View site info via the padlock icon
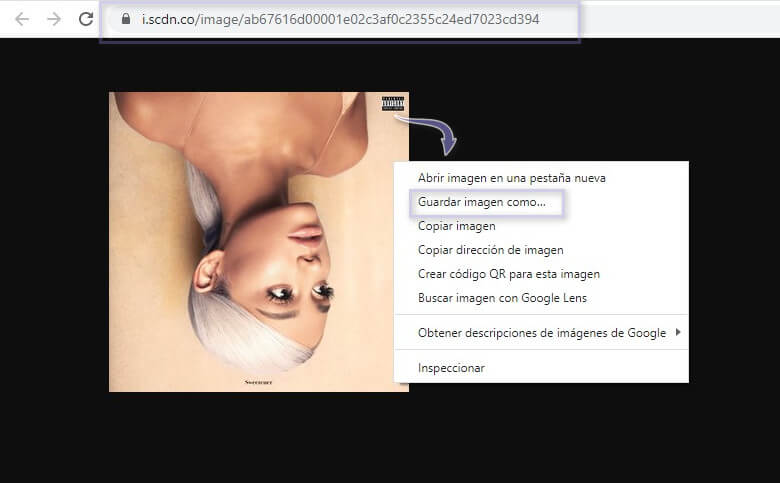 pyautogui.click(x=126, y=19)
